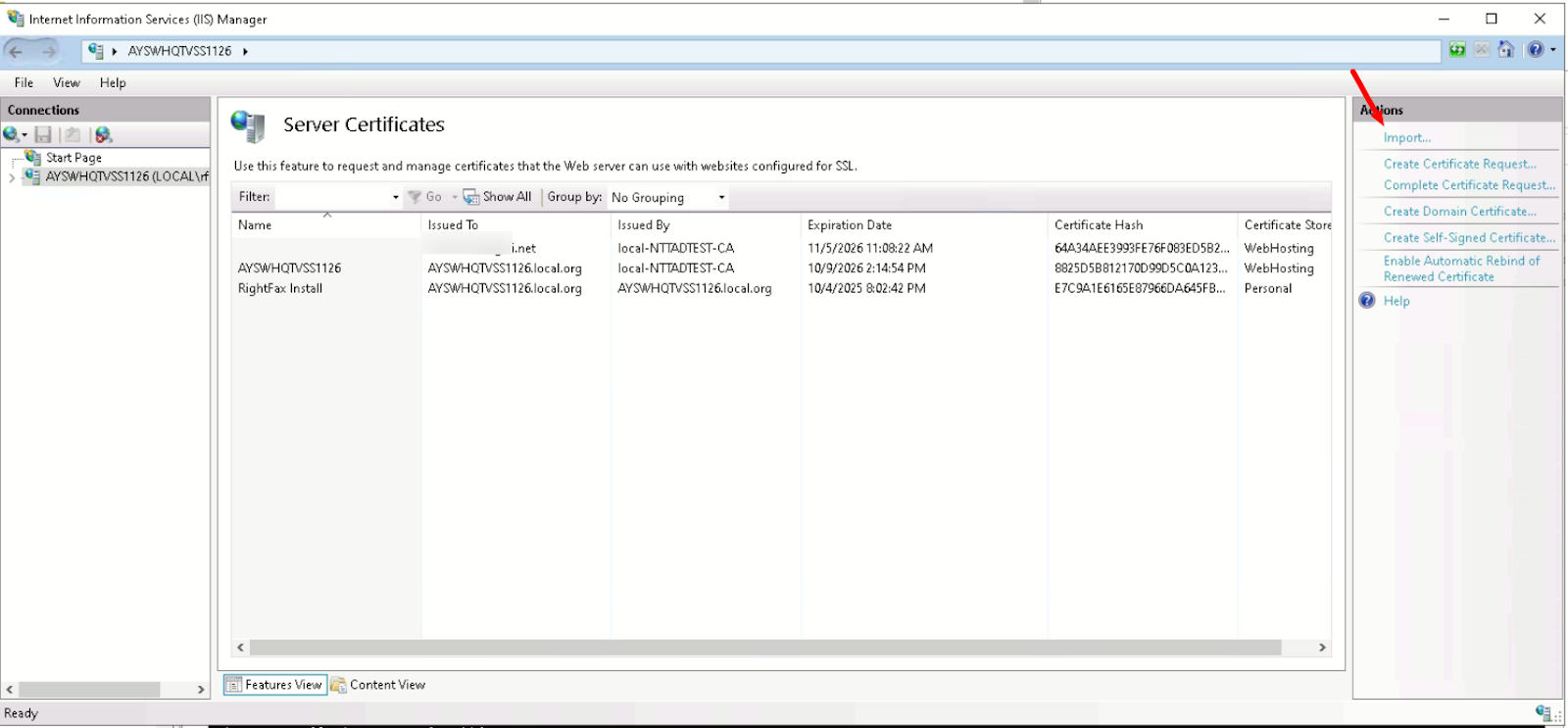This screenshot has width=1568, height=728.
Task: Open the Filter field dropdown arrow
Action: point(396,197)
